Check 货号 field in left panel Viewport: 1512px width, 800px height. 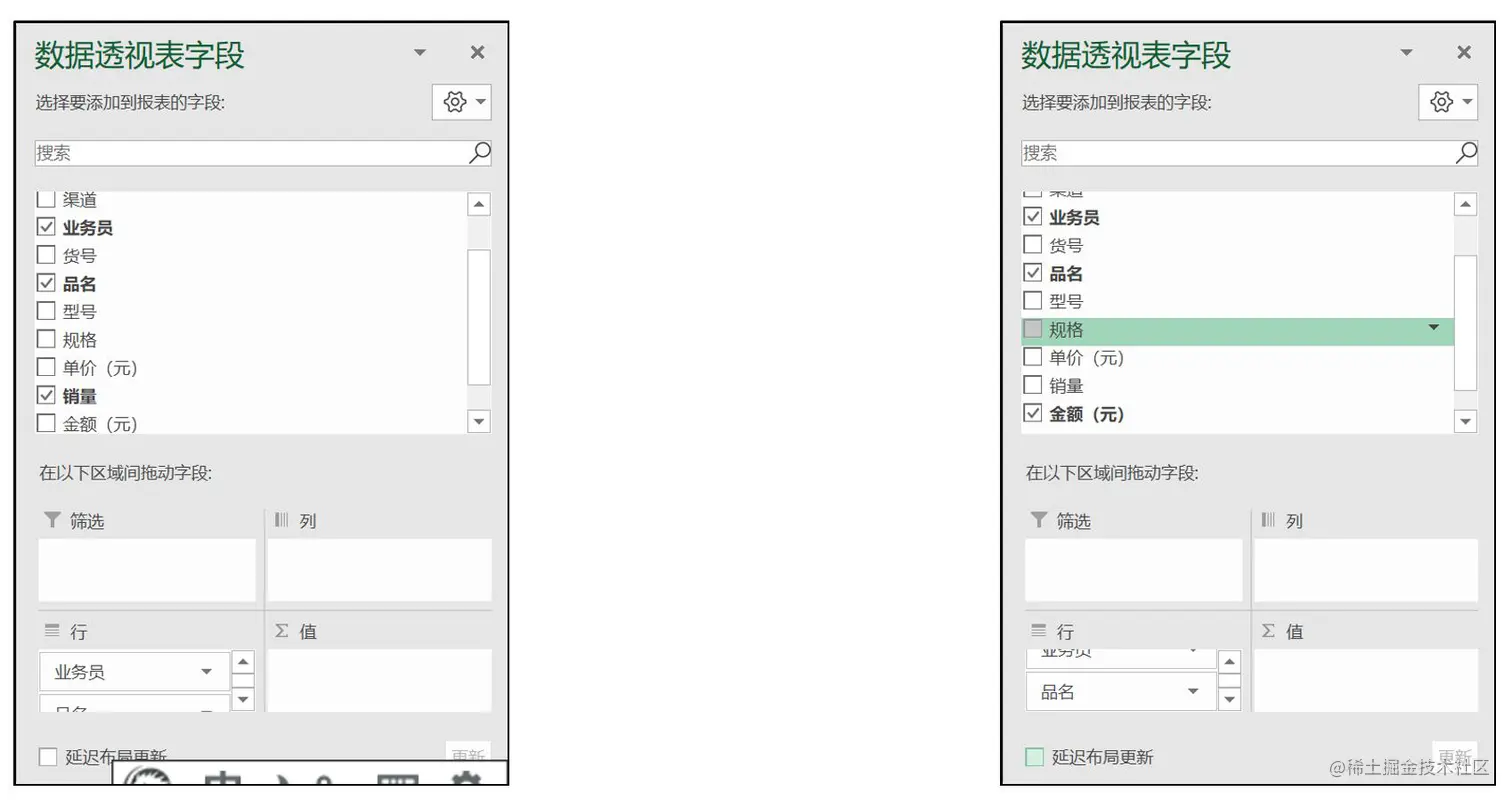click(x=46, y=255)
